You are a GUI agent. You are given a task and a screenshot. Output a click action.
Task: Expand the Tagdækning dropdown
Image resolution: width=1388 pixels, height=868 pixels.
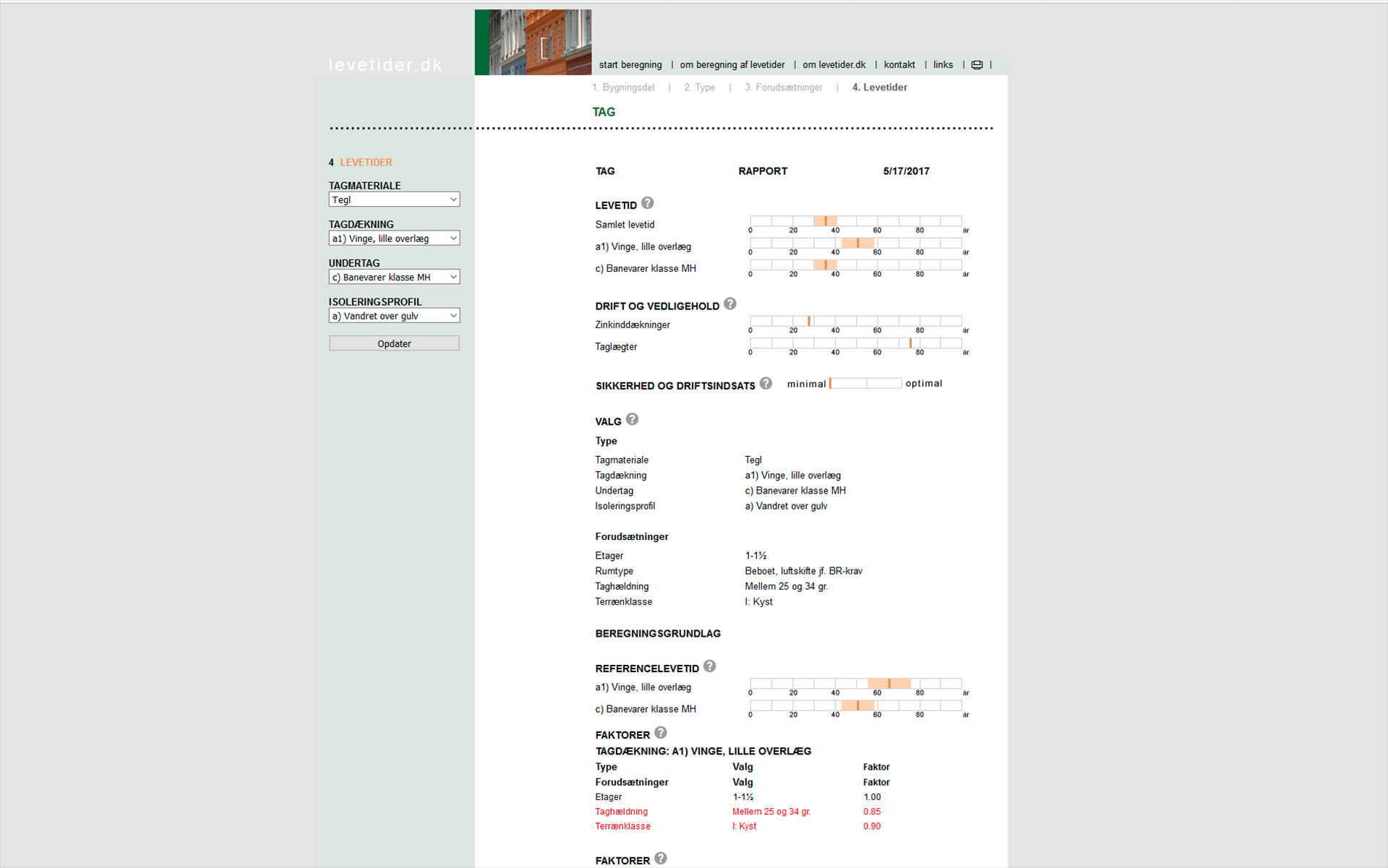(394, 239)
